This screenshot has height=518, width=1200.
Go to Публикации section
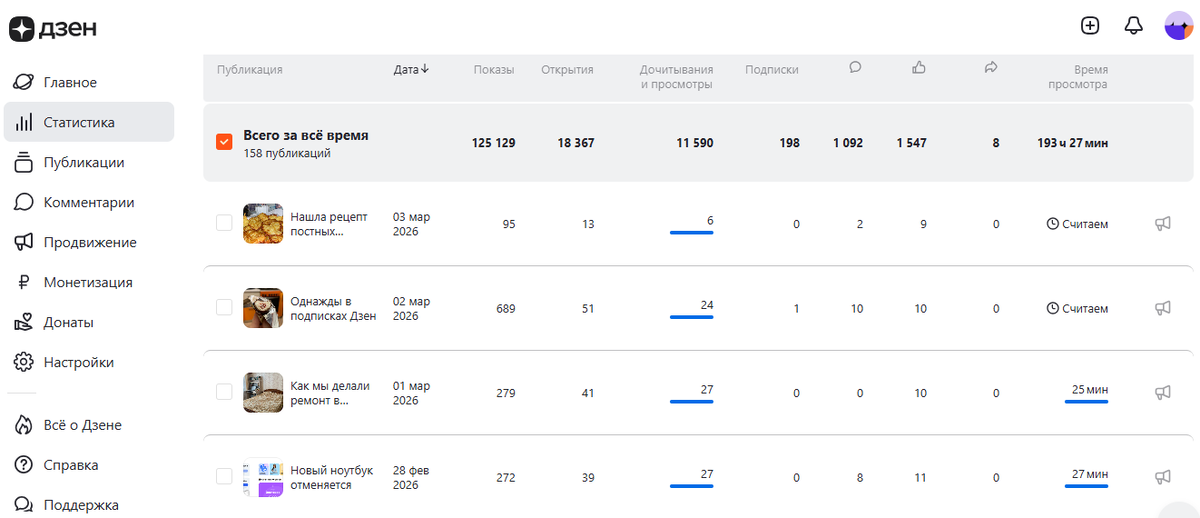[83, 162]
